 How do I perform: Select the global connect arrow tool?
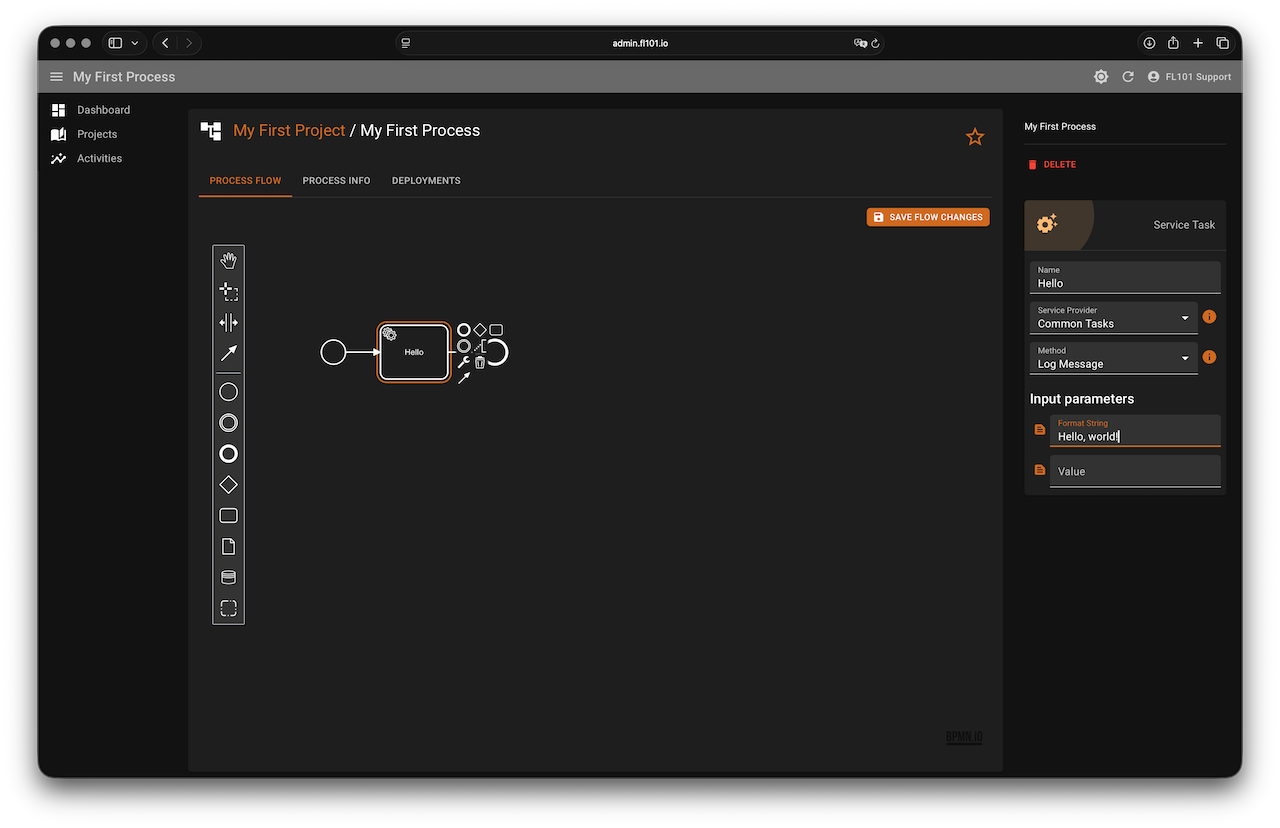point(228,353)
